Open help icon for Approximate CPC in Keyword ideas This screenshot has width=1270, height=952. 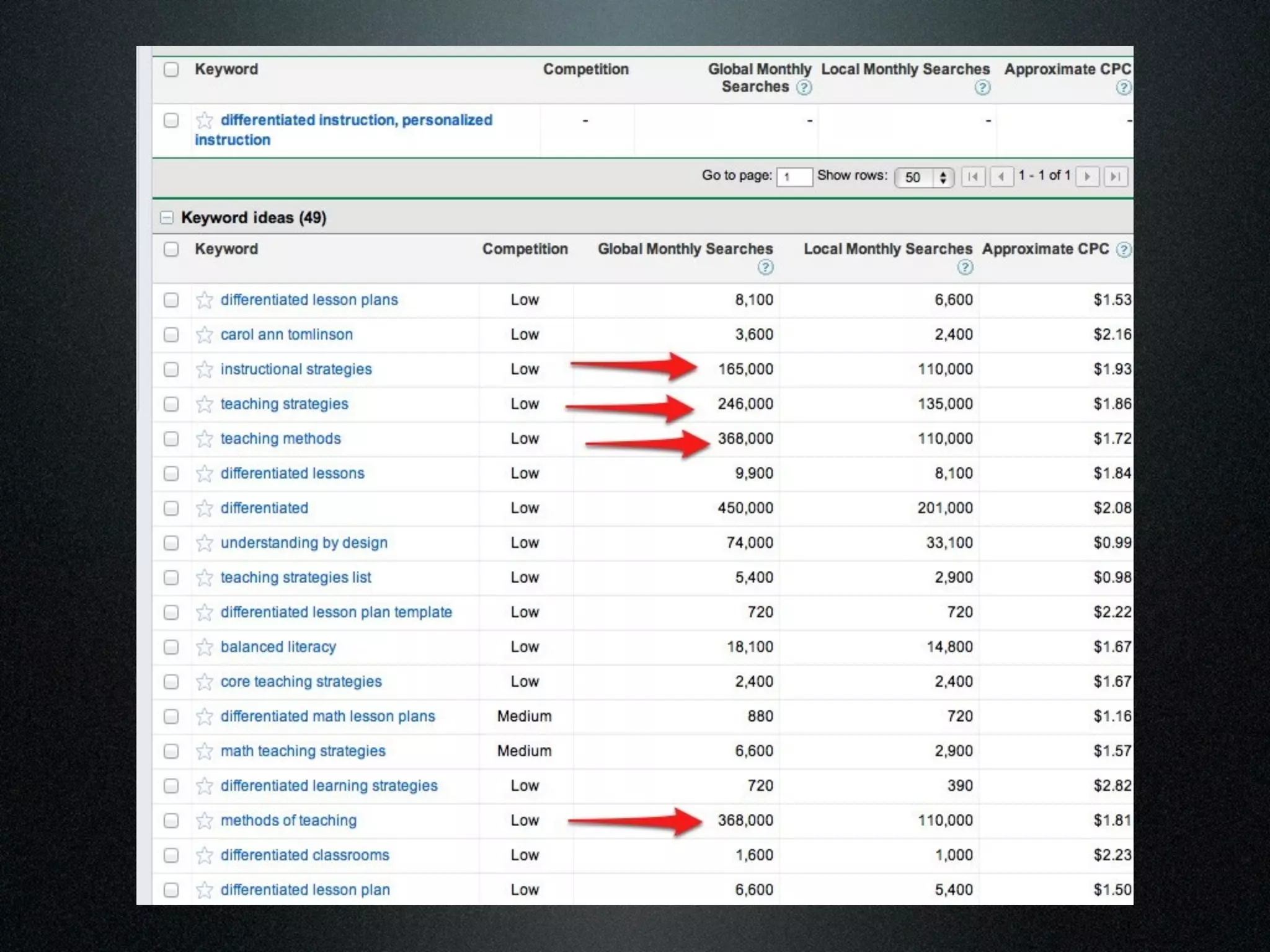coord(1123,249)
